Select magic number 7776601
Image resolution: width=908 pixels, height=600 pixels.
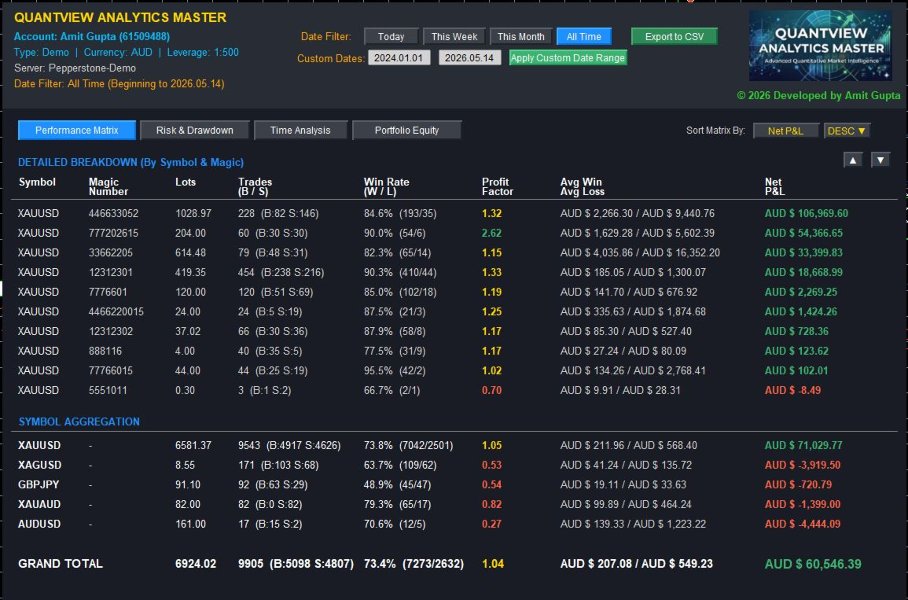(108, 292)
